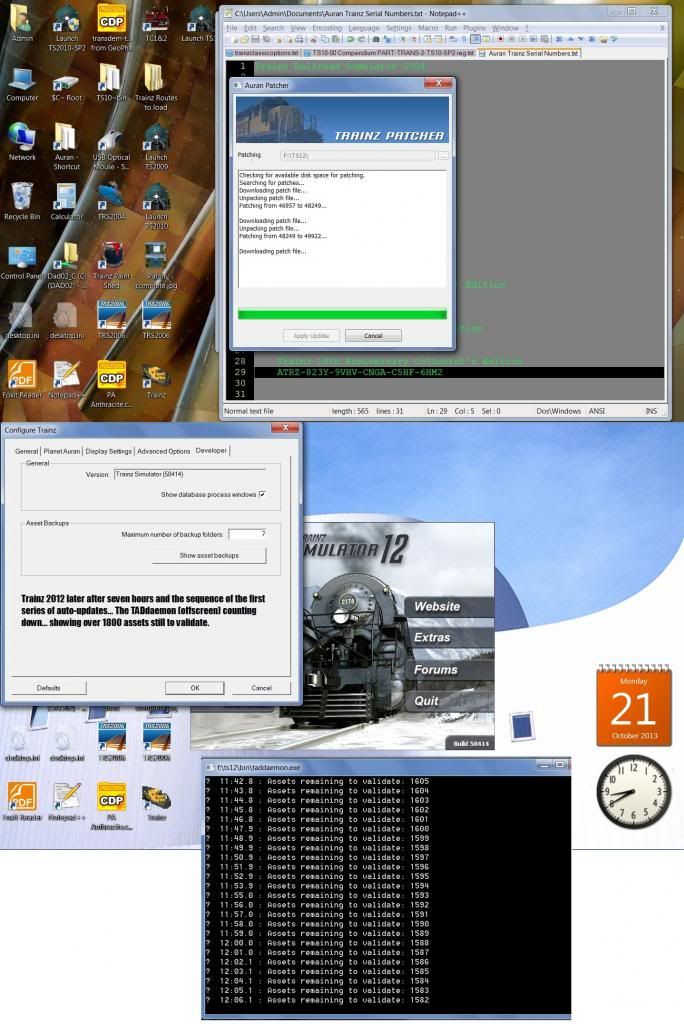This screenshot has height=1024, width=684.
Task: Click Undo arrow in Notepad++ toolbar
Action: point(350,40)
